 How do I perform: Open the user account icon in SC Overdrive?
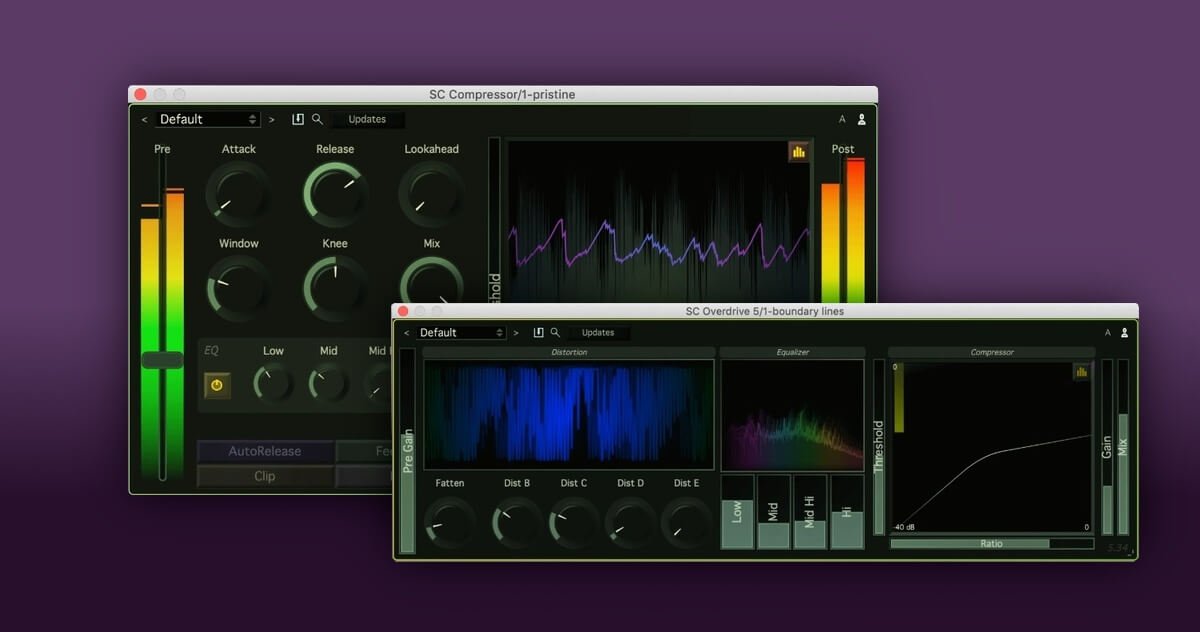pos(1124,333)
